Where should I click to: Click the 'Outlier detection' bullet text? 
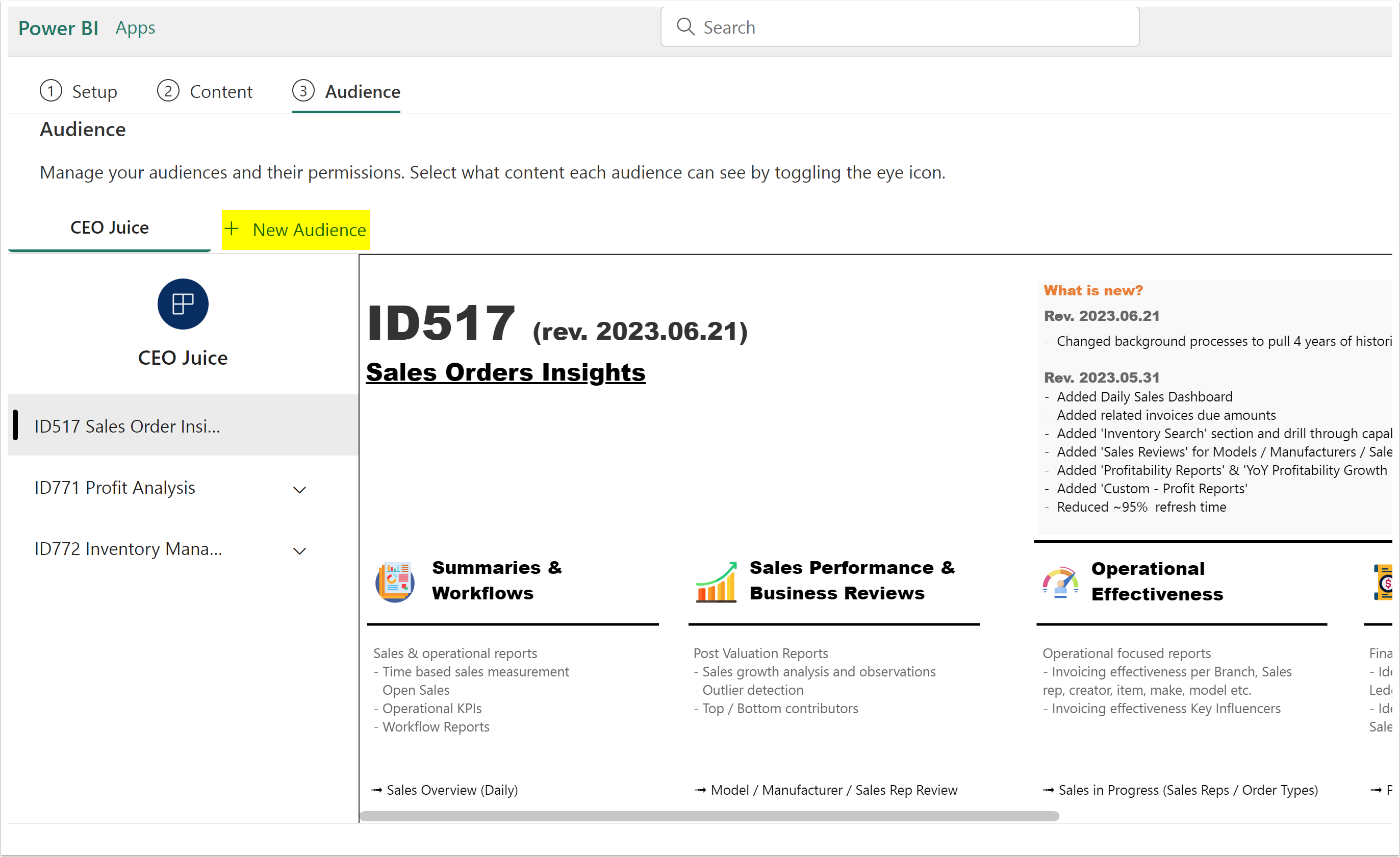(x=753, y=690)
